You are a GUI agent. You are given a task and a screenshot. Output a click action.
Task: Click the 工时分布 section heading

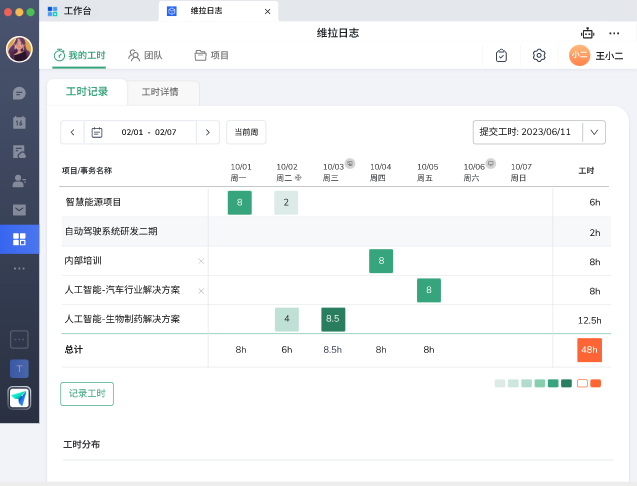click(82, 444)
